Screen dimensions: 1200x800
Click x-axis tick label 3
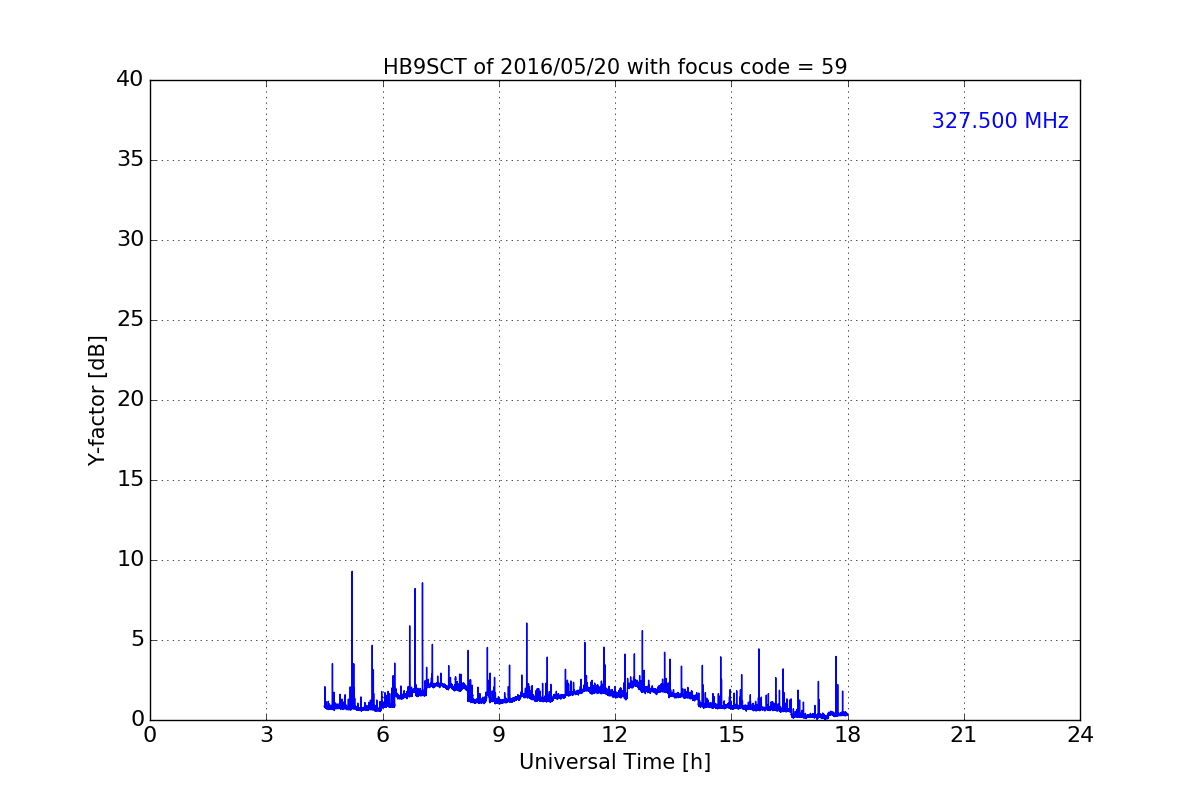pos(266,735)
